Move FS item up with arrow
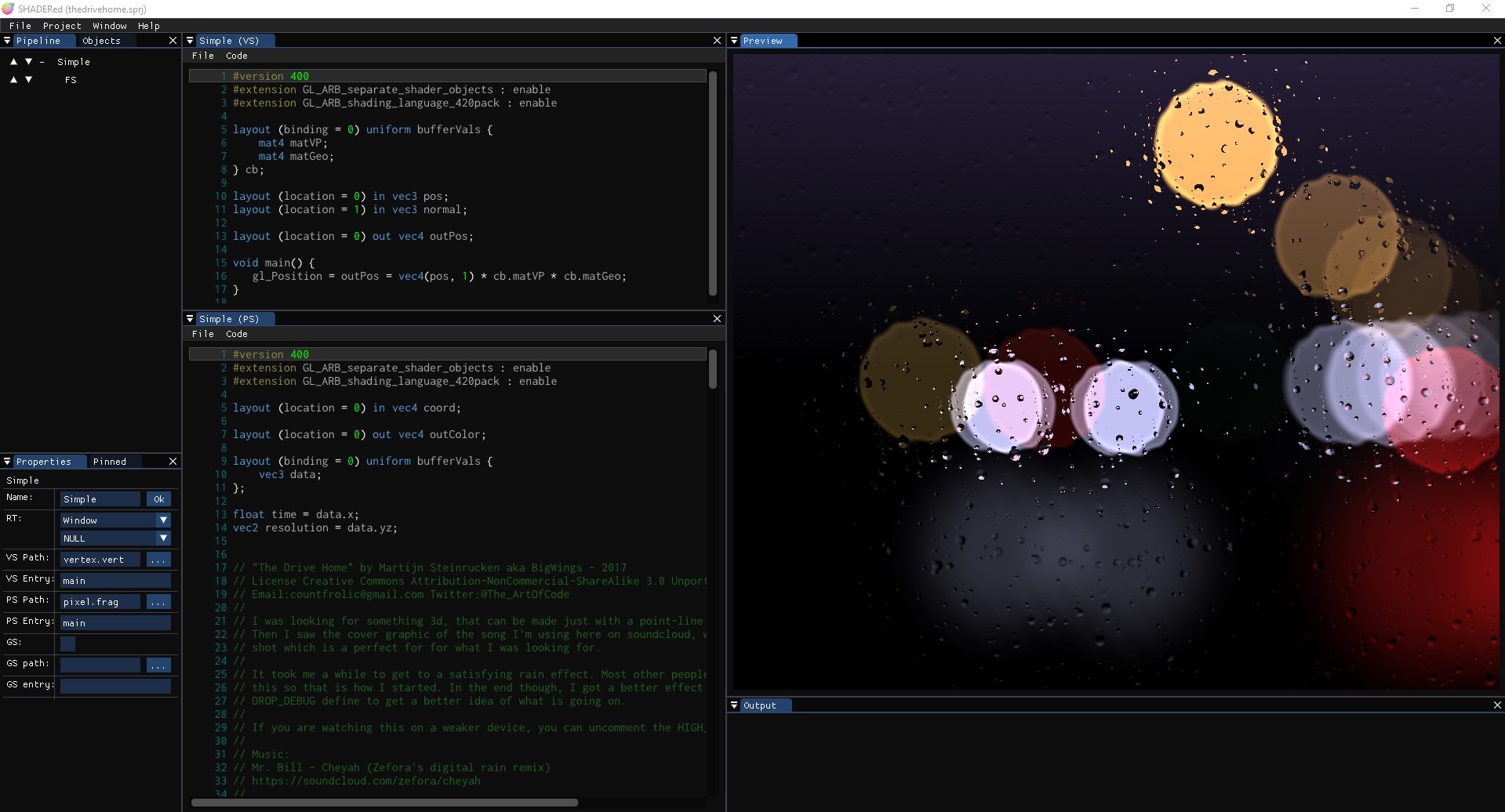The image size is (1505, 812). [x=13, y=80]
